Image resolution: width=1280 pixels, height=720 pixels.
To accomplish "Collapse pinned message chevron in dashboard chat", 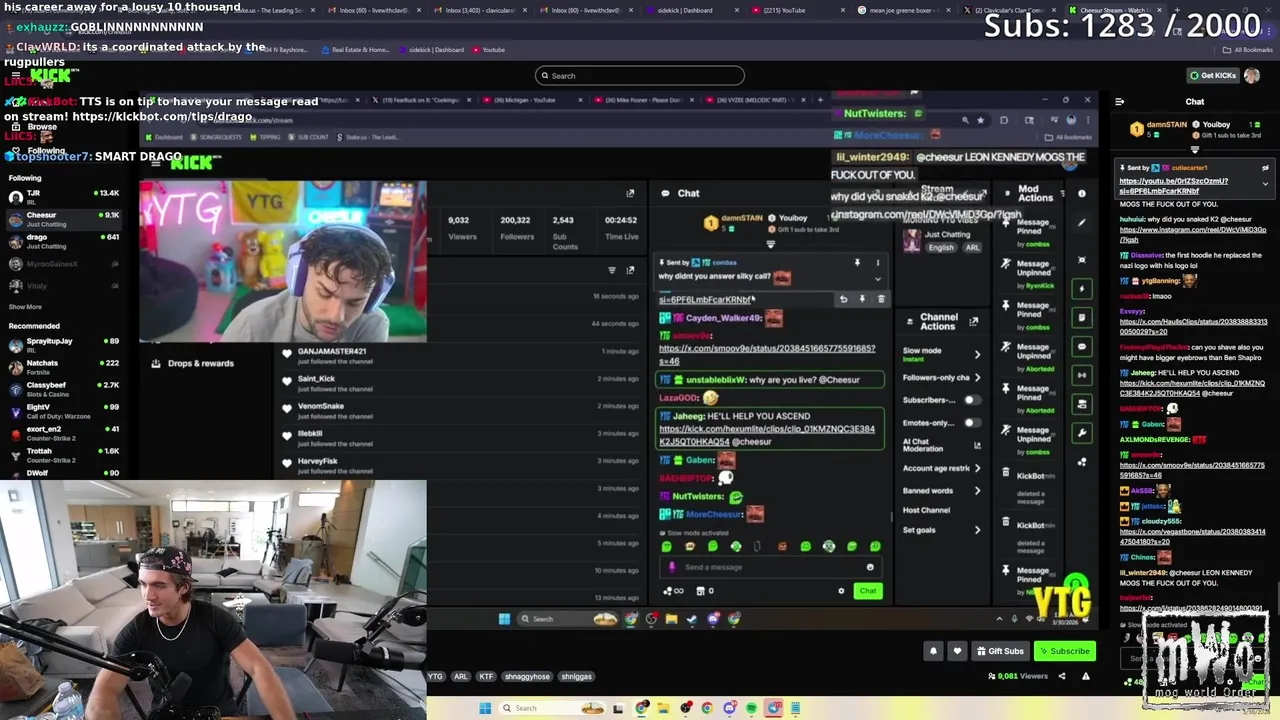I will coord(878,279).
